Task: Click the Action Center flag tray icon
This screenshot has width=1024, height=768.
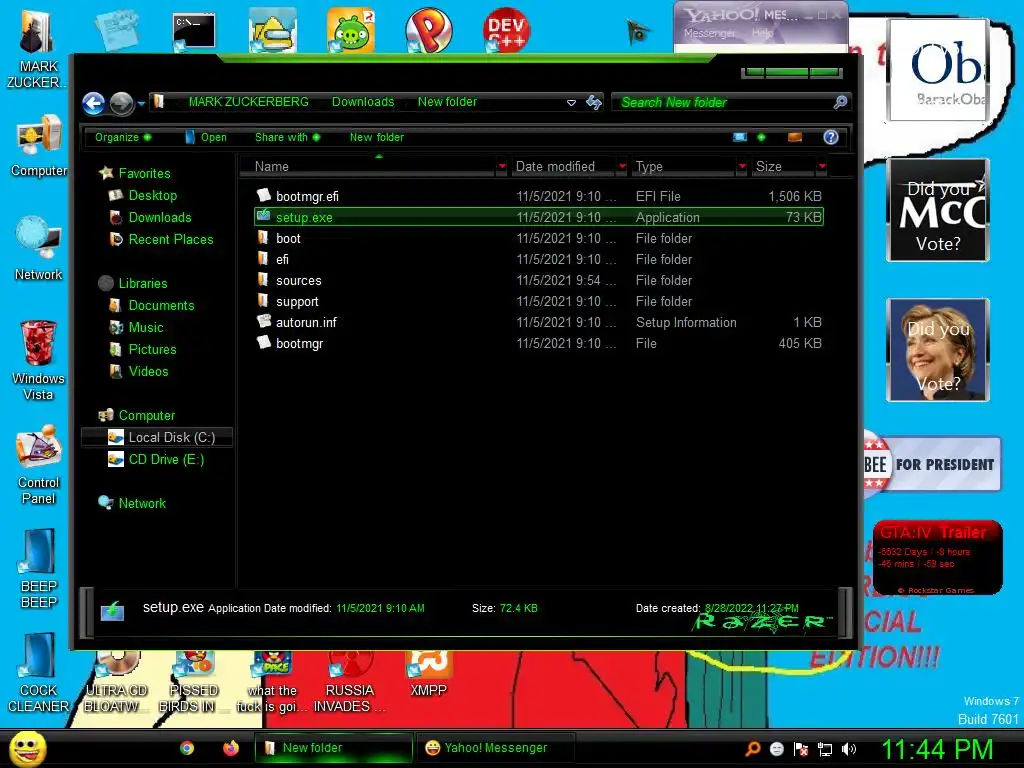Action: pos(801,749)
